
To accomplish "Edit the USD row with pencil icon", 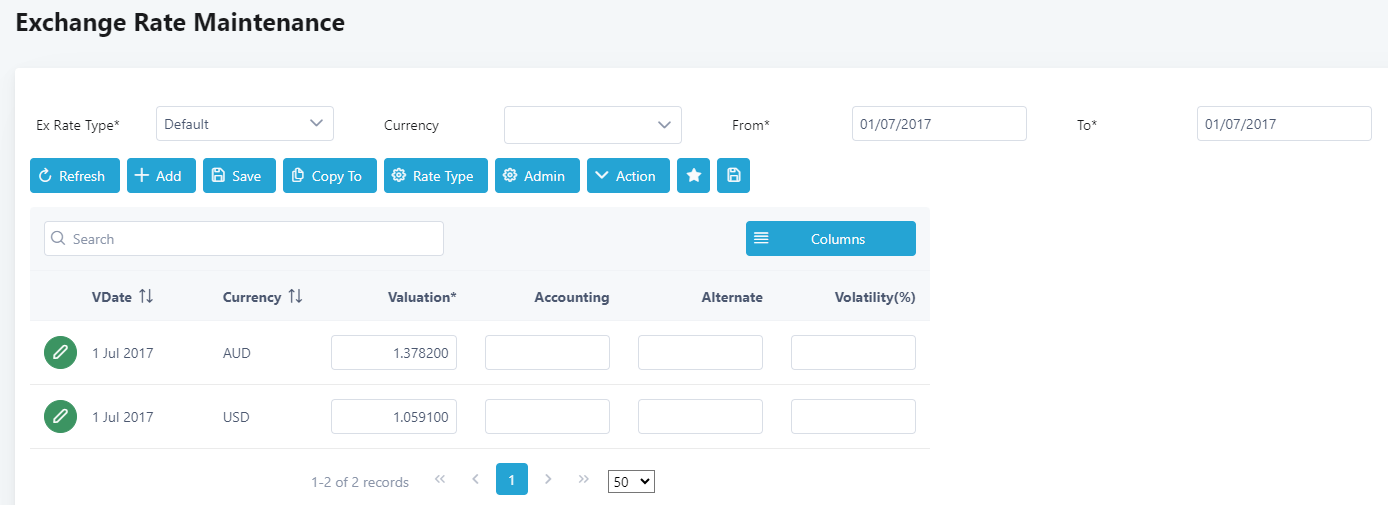I will tap(60, 416).
